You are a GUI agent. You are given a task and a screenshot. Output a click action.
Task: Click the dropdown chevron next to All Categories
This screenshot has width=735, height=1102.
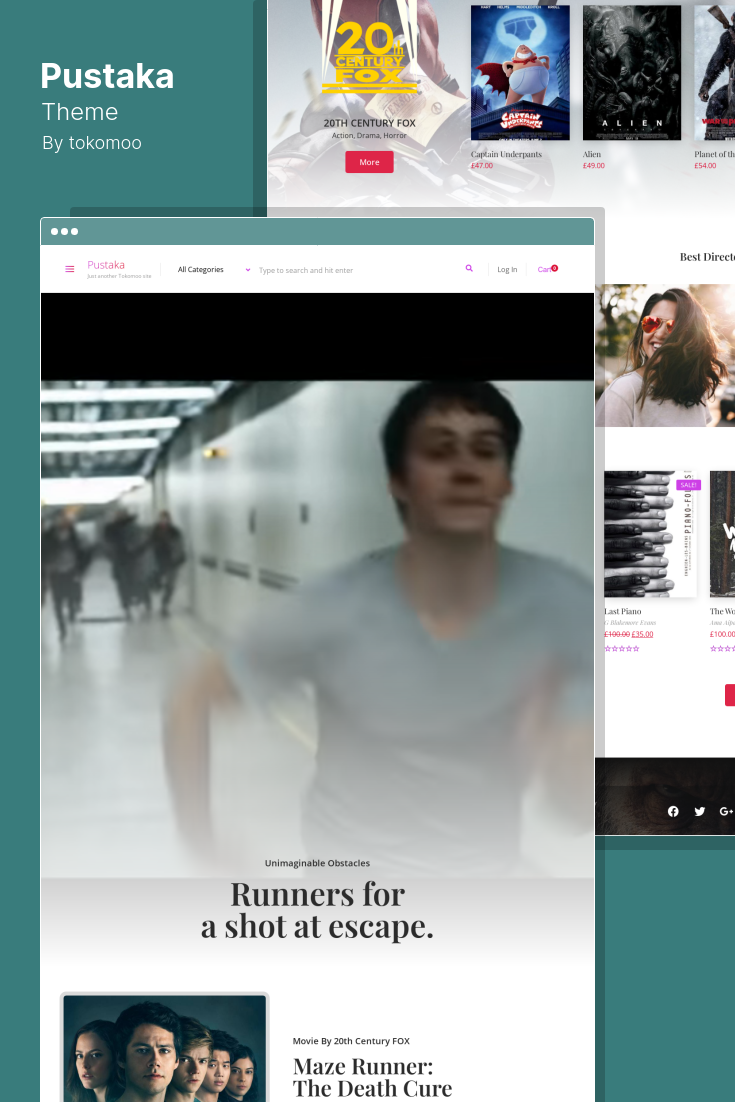(247, 270)
